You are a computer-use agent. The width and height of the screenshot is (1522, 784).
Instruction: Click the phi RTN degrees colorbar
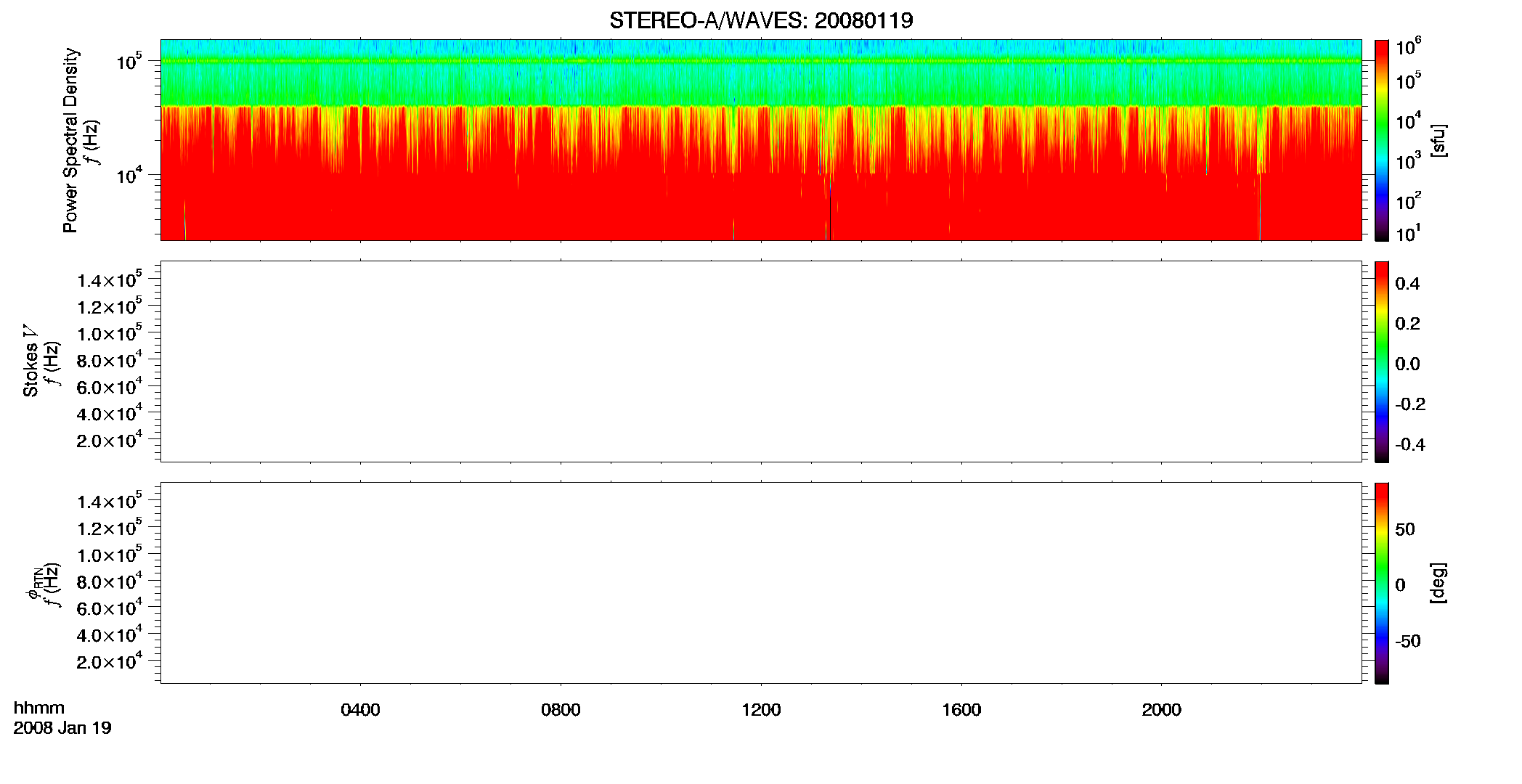pyautogui.click(x=1382, y=583)
